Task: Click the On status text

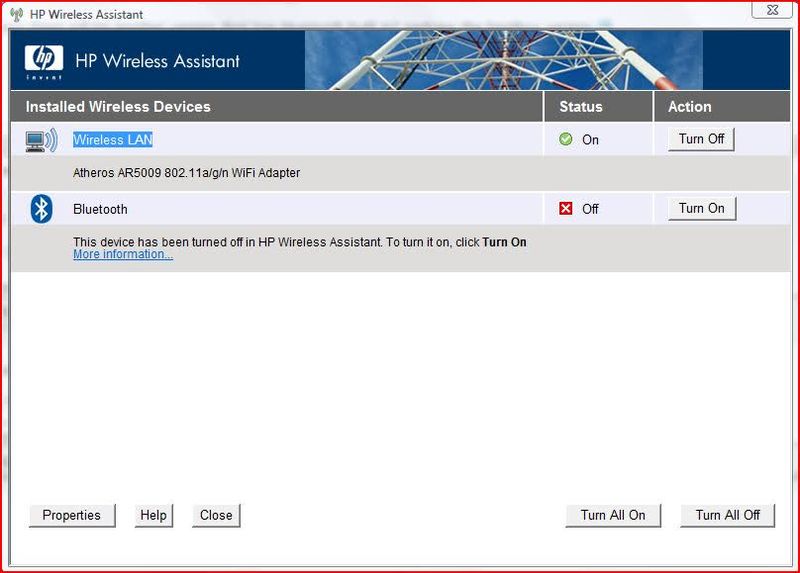Action: point(590,140)
